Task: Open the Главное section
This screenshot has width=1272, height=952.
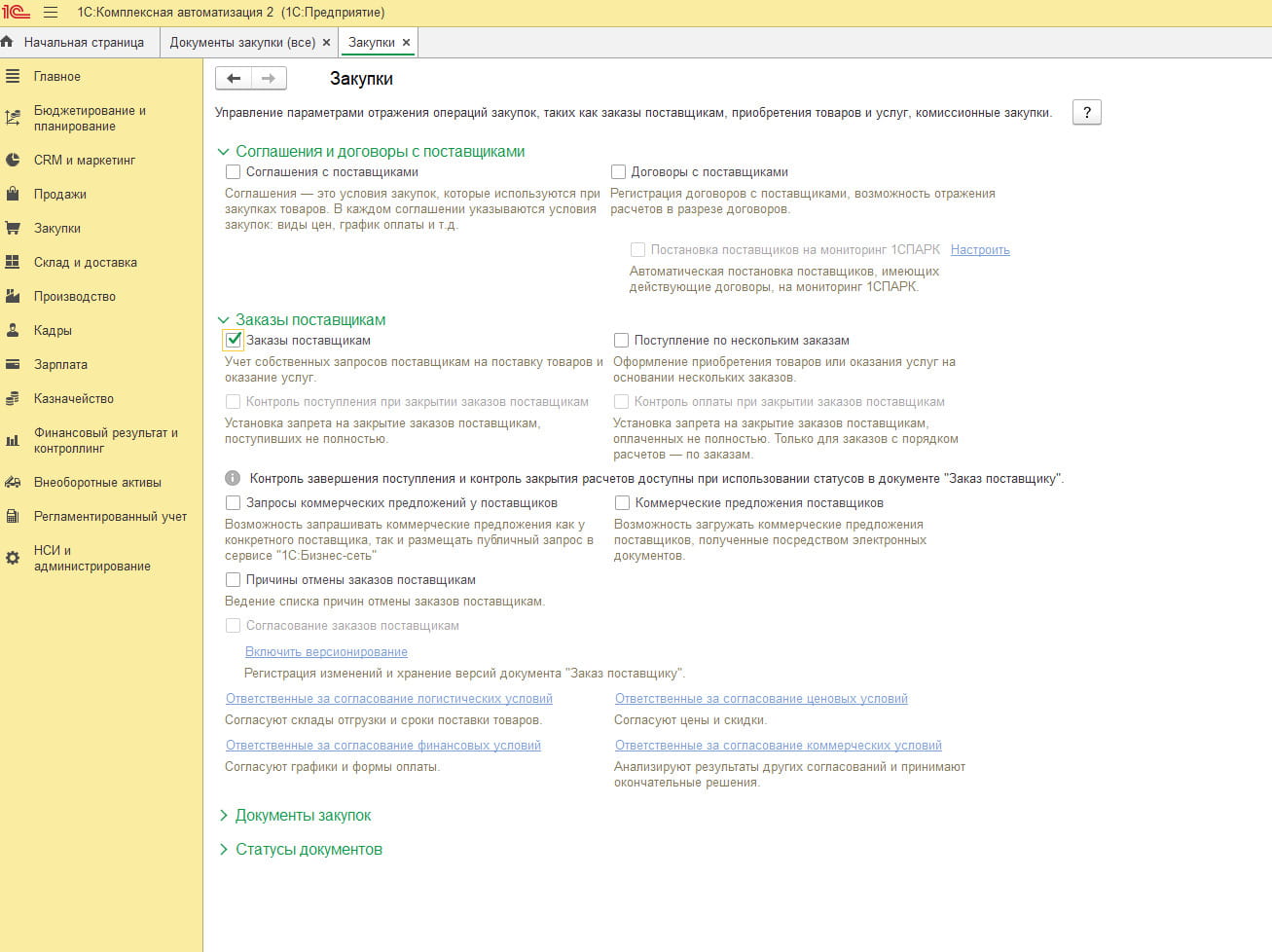Action: pyautogui.click(x=57, y=76)
